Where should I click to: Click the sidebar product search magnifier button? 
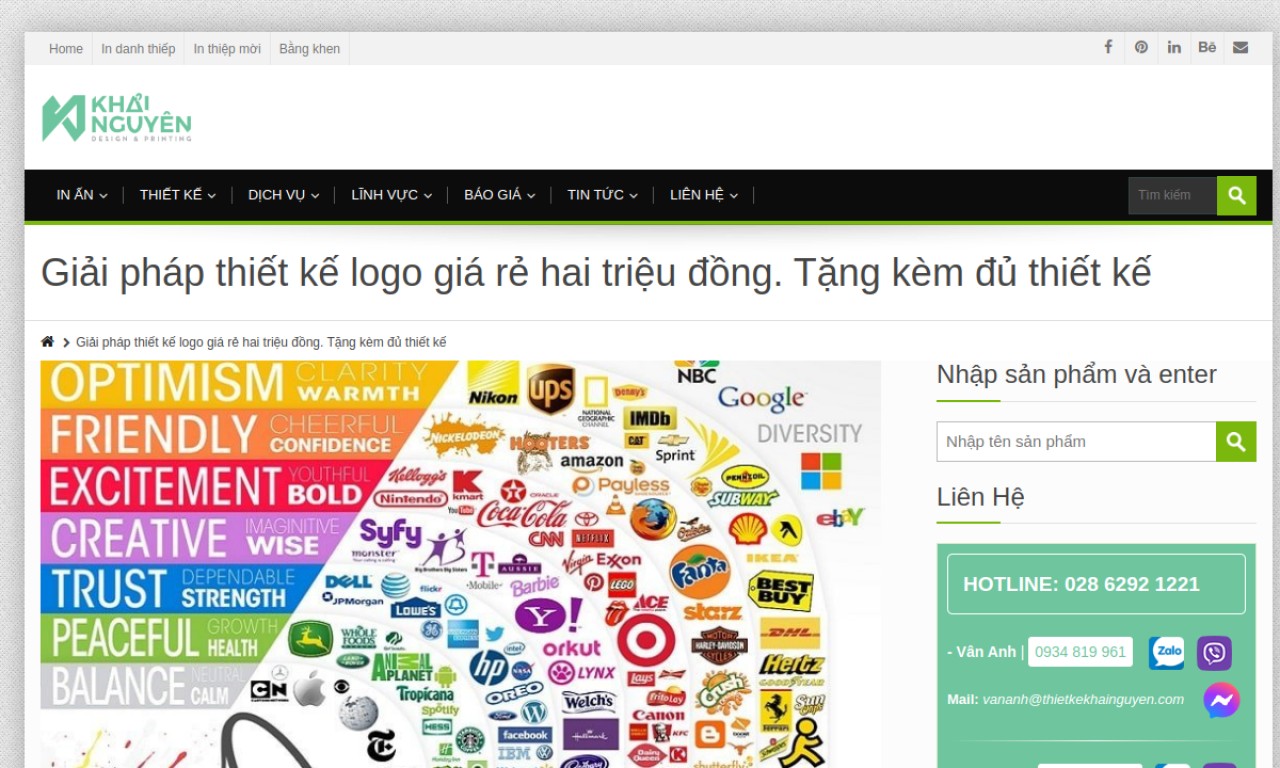coord(1236,441)
